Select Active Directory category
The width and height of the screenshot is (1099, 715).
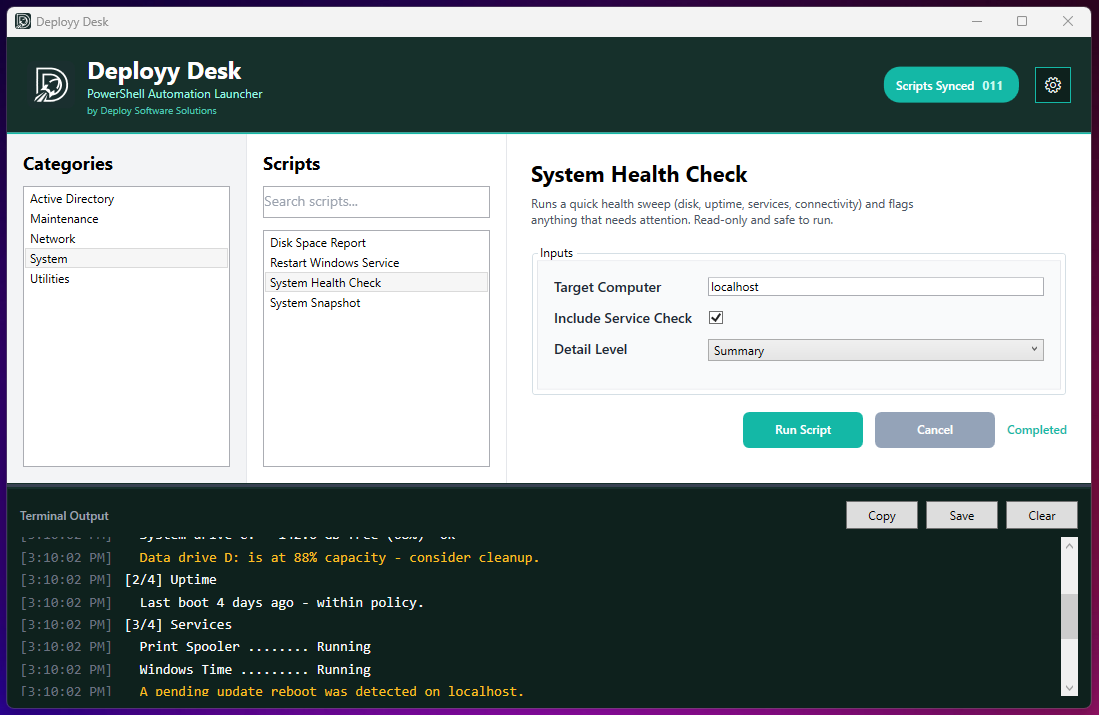126,198
